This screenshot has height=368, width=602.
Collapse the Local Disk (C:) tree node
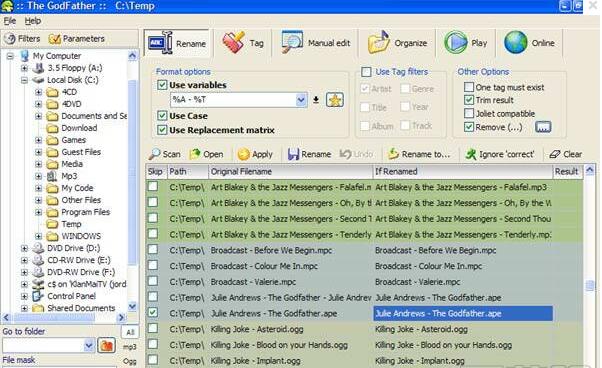(x=24, y=80)
